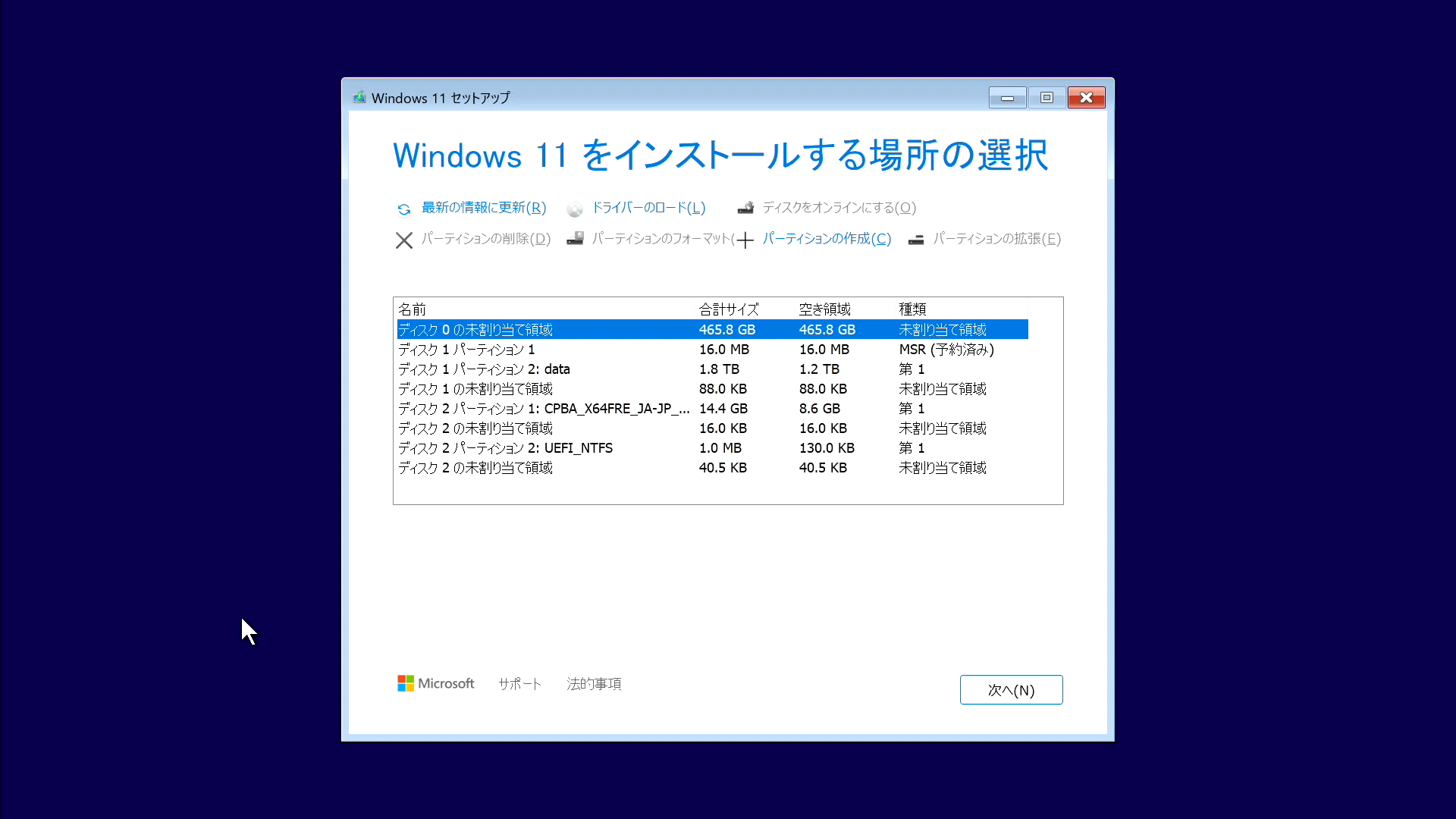Click ディスクをオンラインにする(O) text
This screenshot has height=819, width=1456.
(839, 208)
